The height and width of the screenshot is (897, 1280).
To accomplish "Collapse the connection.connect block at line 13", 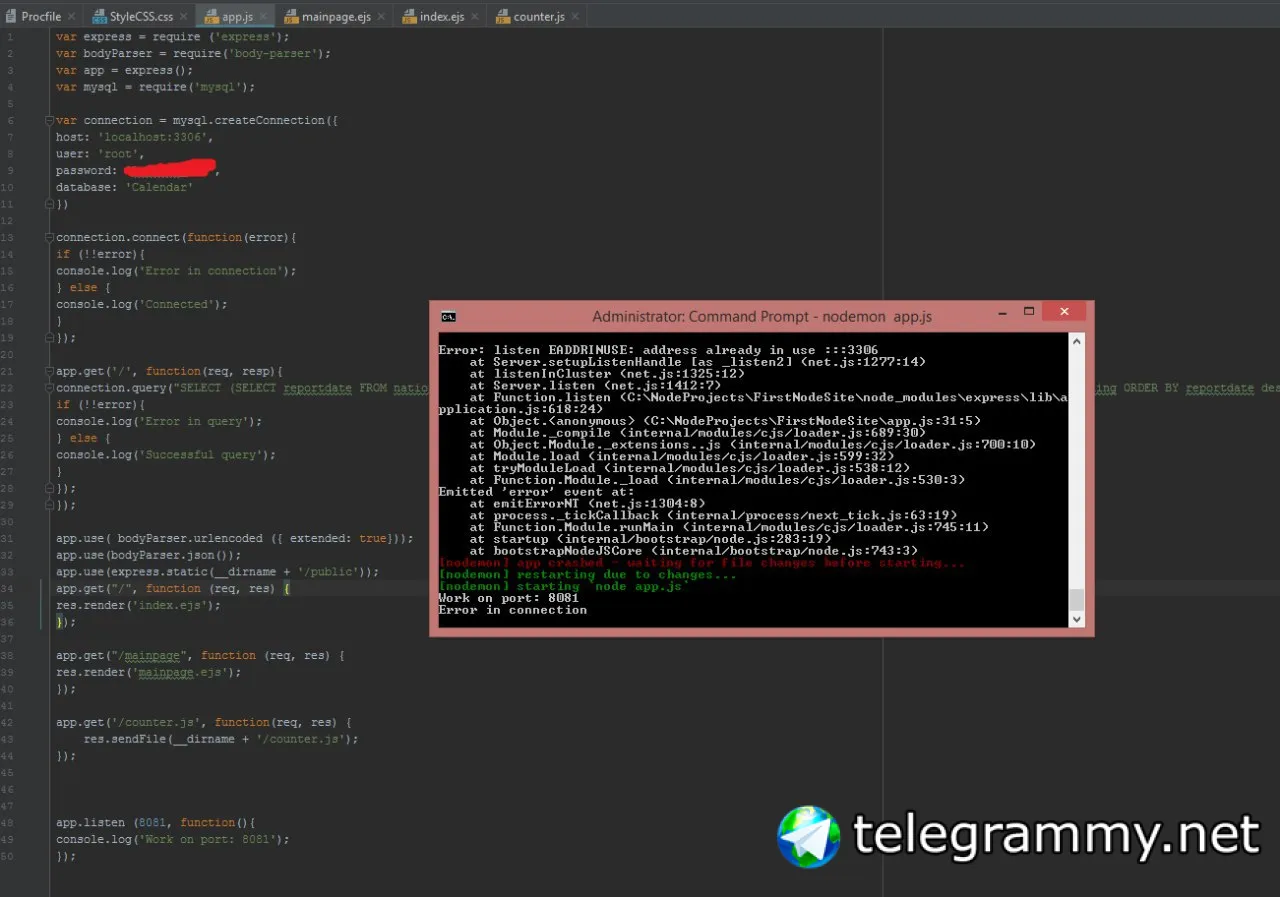I will 49,237.
